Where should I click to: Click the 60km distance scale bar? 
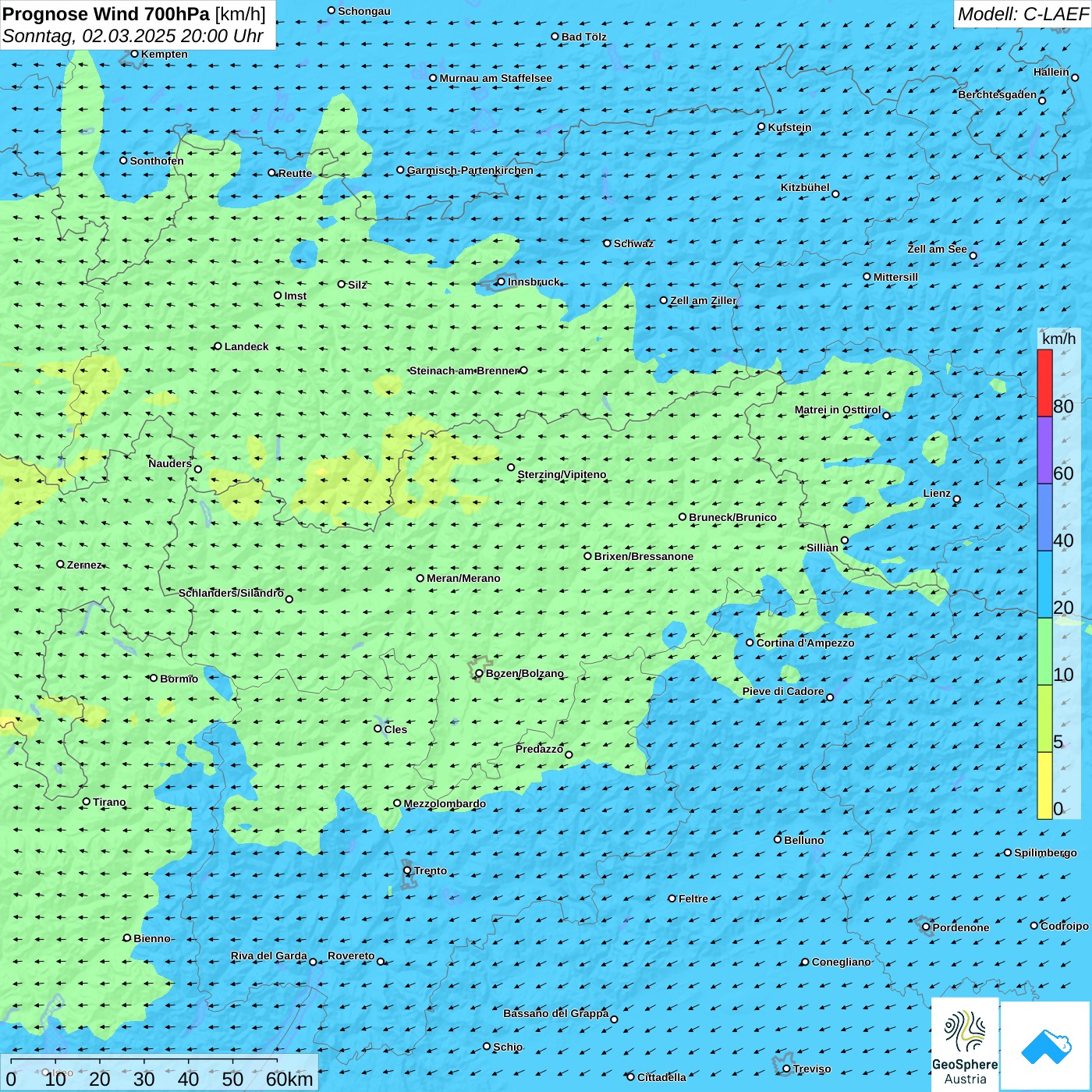tap(144, 1062)
